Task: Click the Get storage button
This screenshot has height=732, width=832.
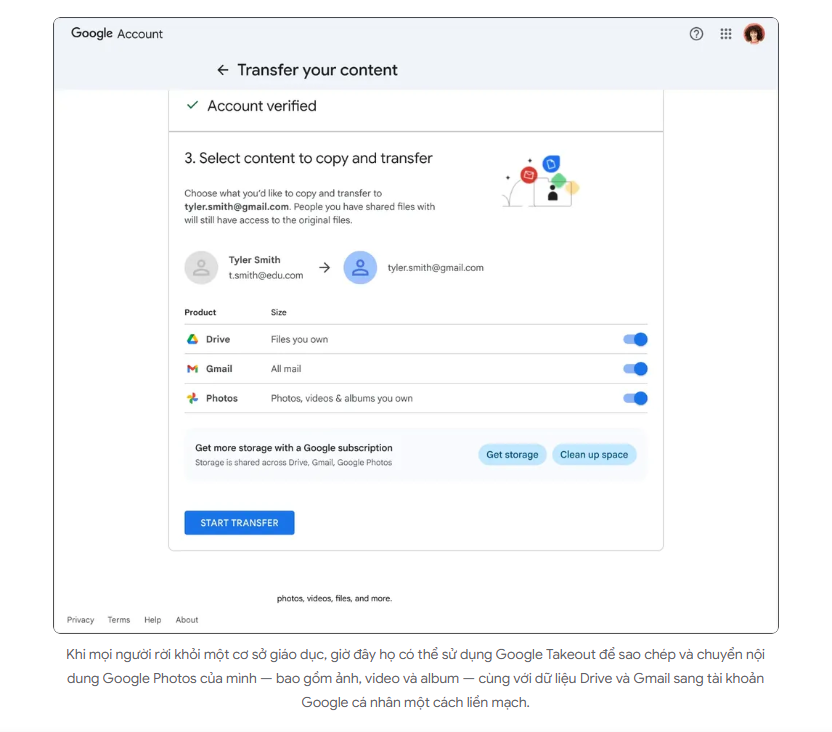Action: tap(512, 455)
